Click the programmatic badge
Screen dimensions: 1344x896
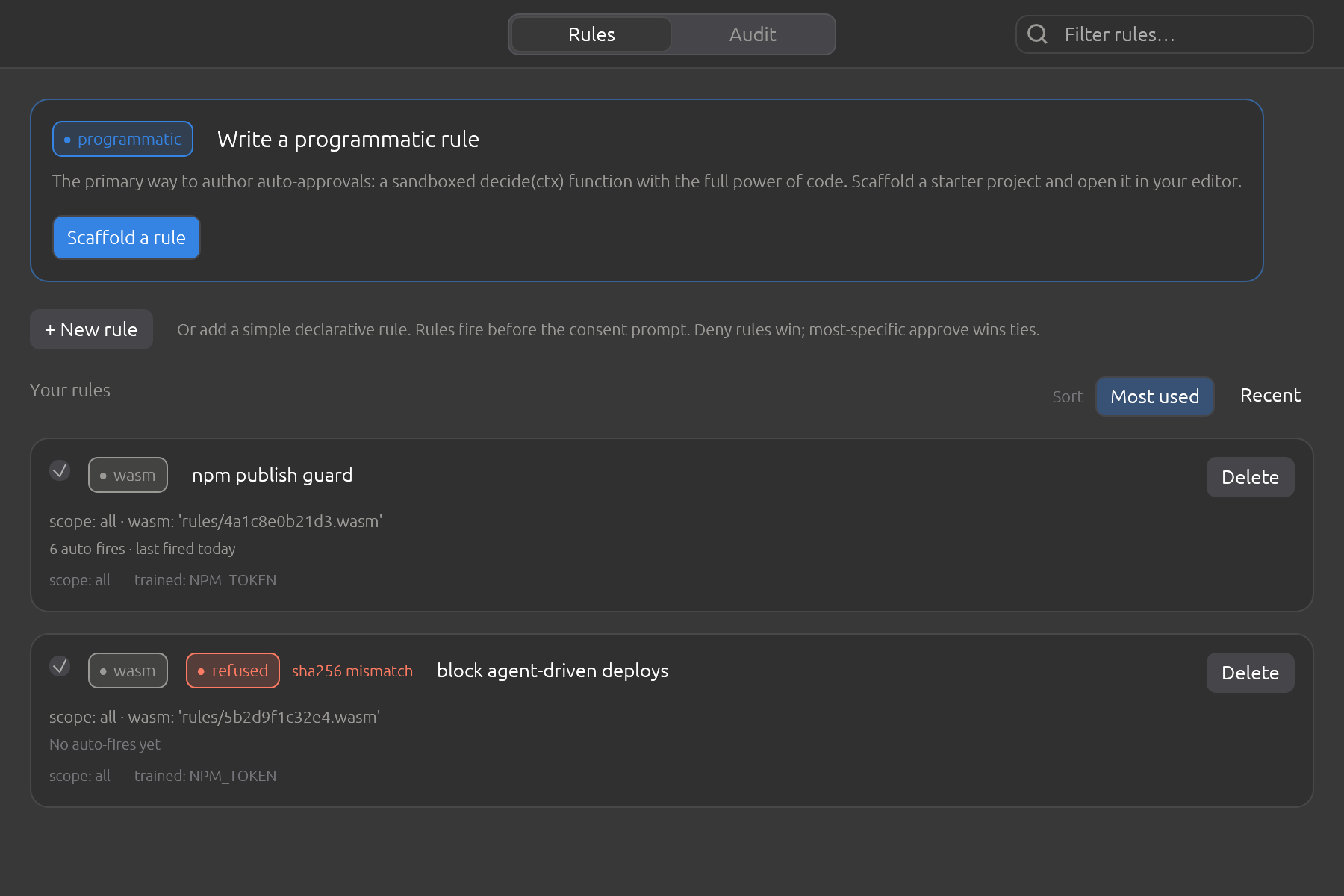[x=122, y=139]
